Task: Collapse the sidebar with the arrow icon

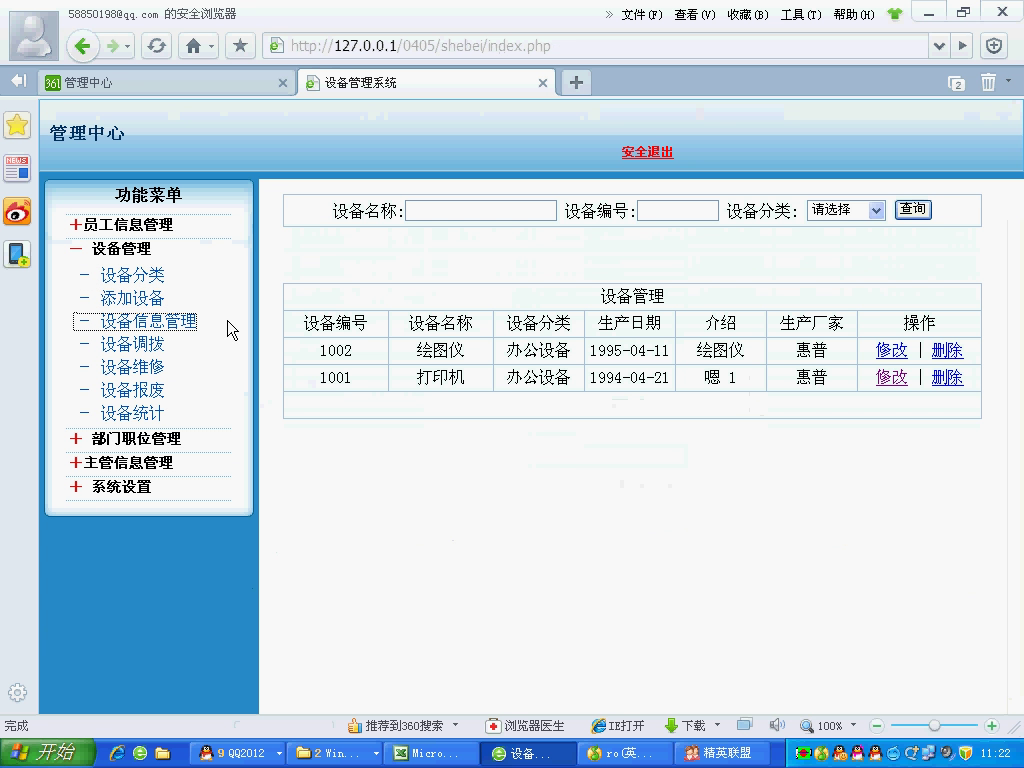Action: click(x=19, y=80)
